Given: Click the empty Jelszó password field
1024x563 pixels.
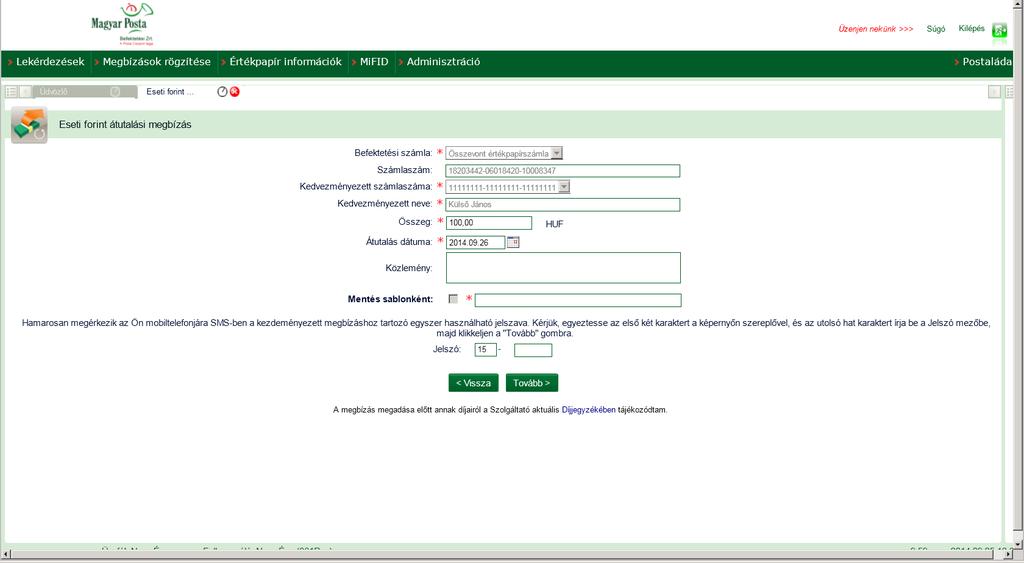Looking at the screenshot, I should tap(533, 351).
